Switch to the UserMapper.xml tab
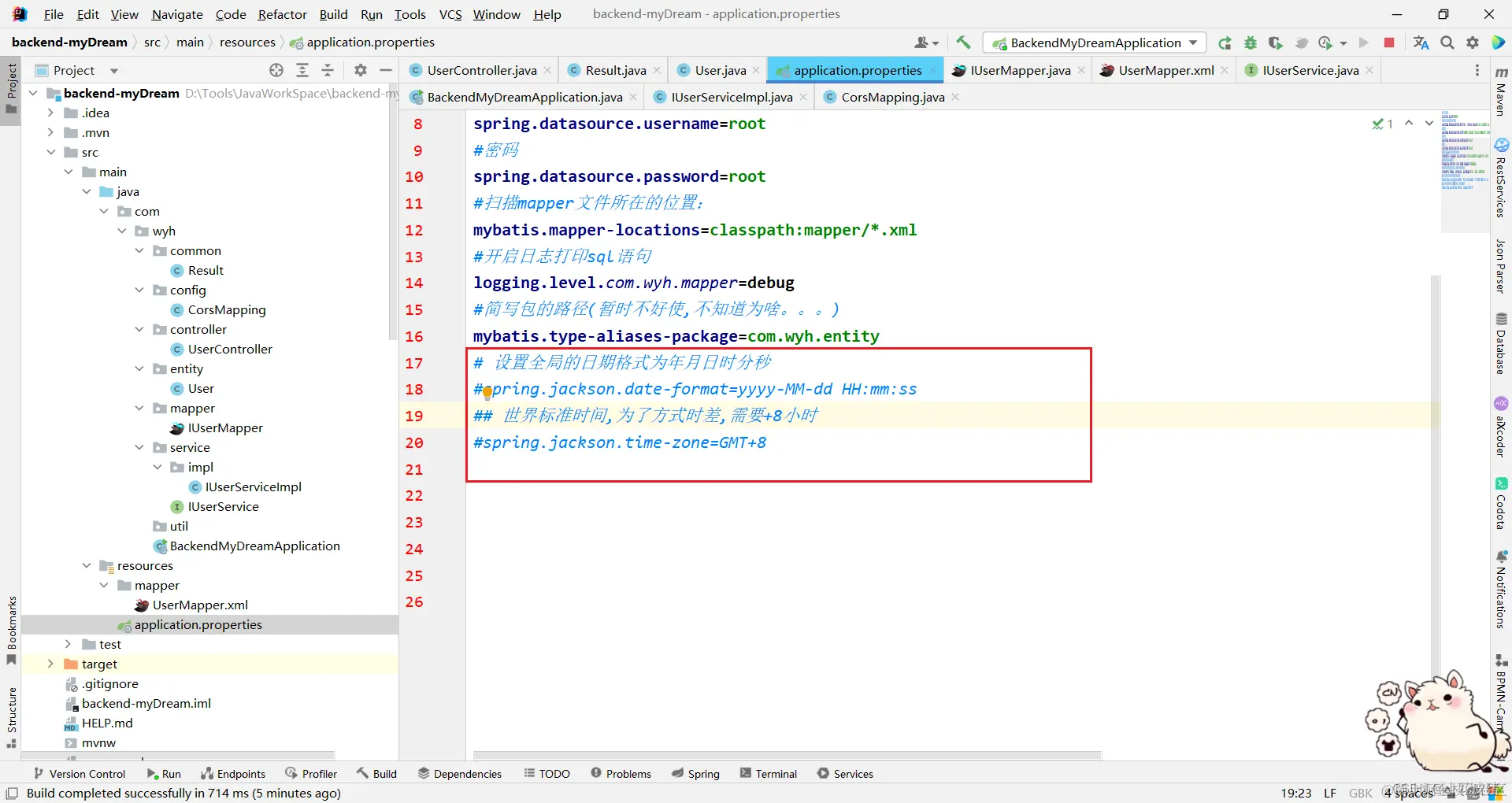This screenshot has width=1512, height=803. point(1165,70)
